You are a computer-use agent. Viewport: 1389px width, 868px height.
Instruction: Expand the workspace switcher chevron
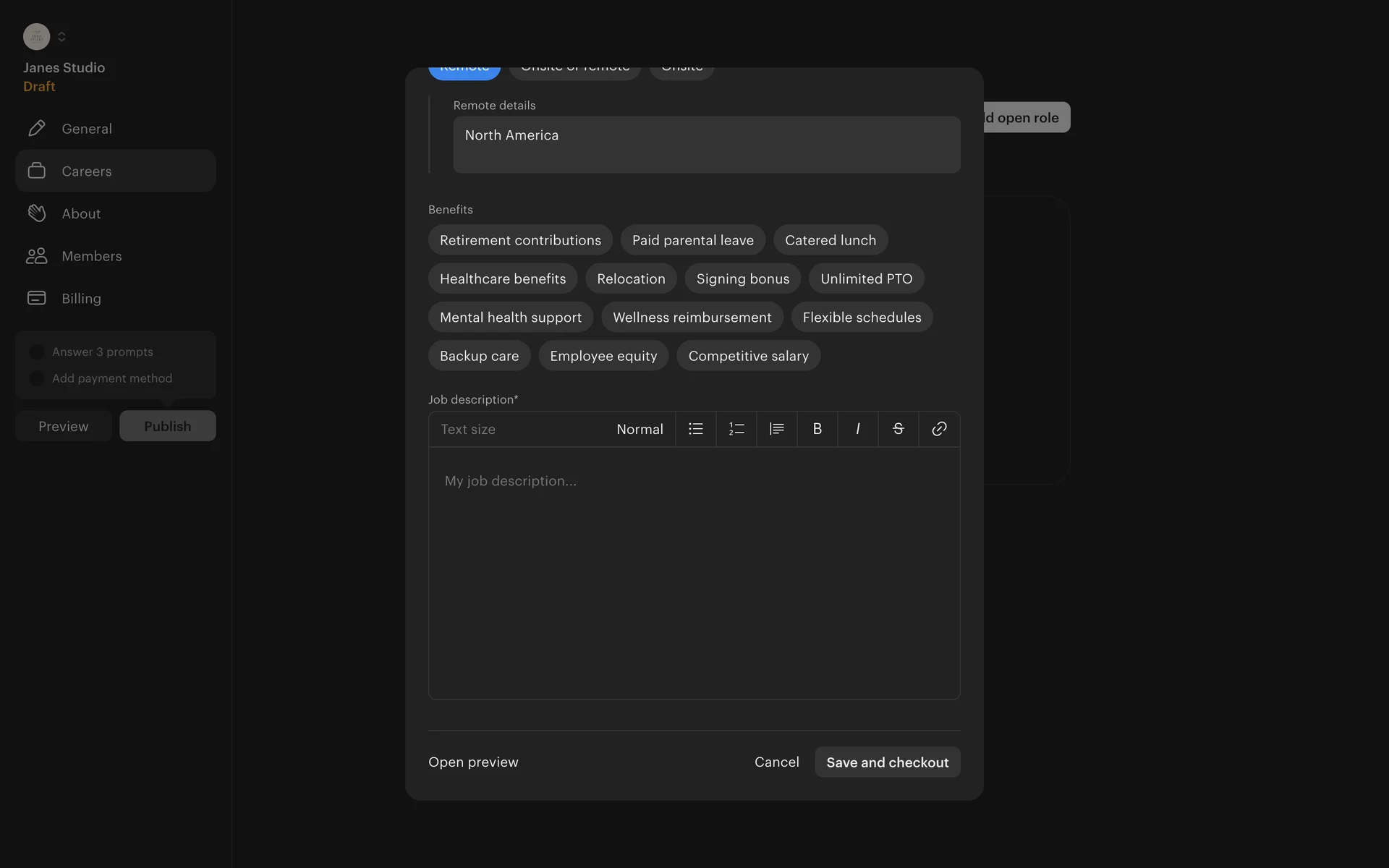pyautogui.click(x=61, y=37)
